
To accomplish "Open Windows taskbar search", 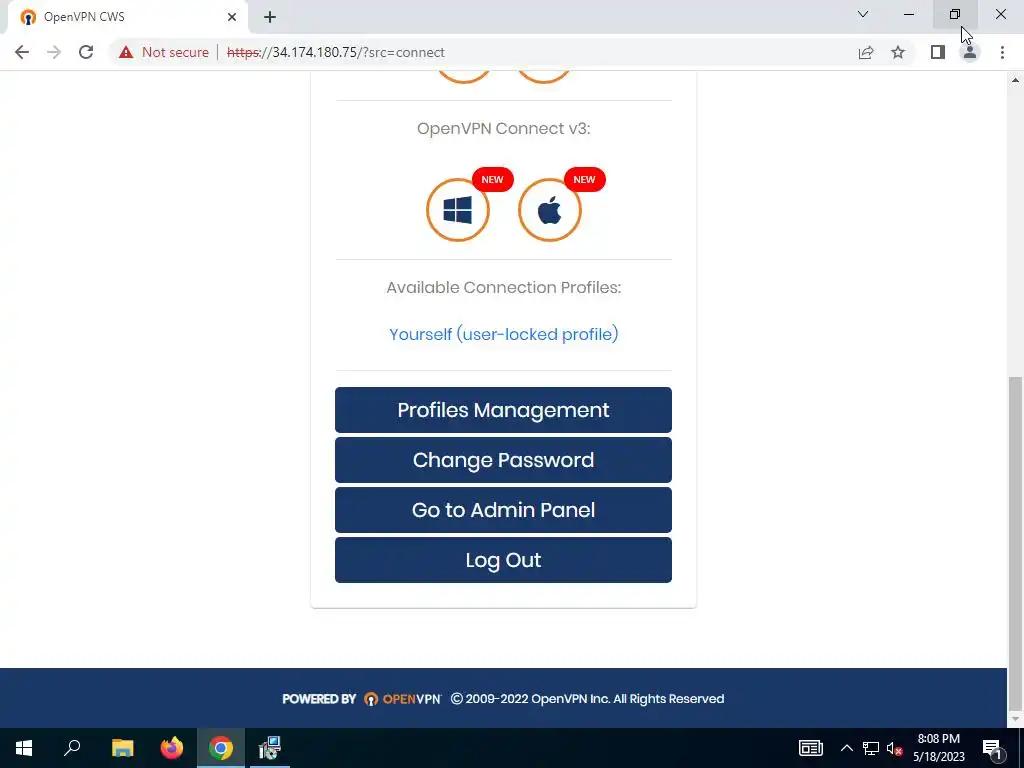I will pos(72,748).
